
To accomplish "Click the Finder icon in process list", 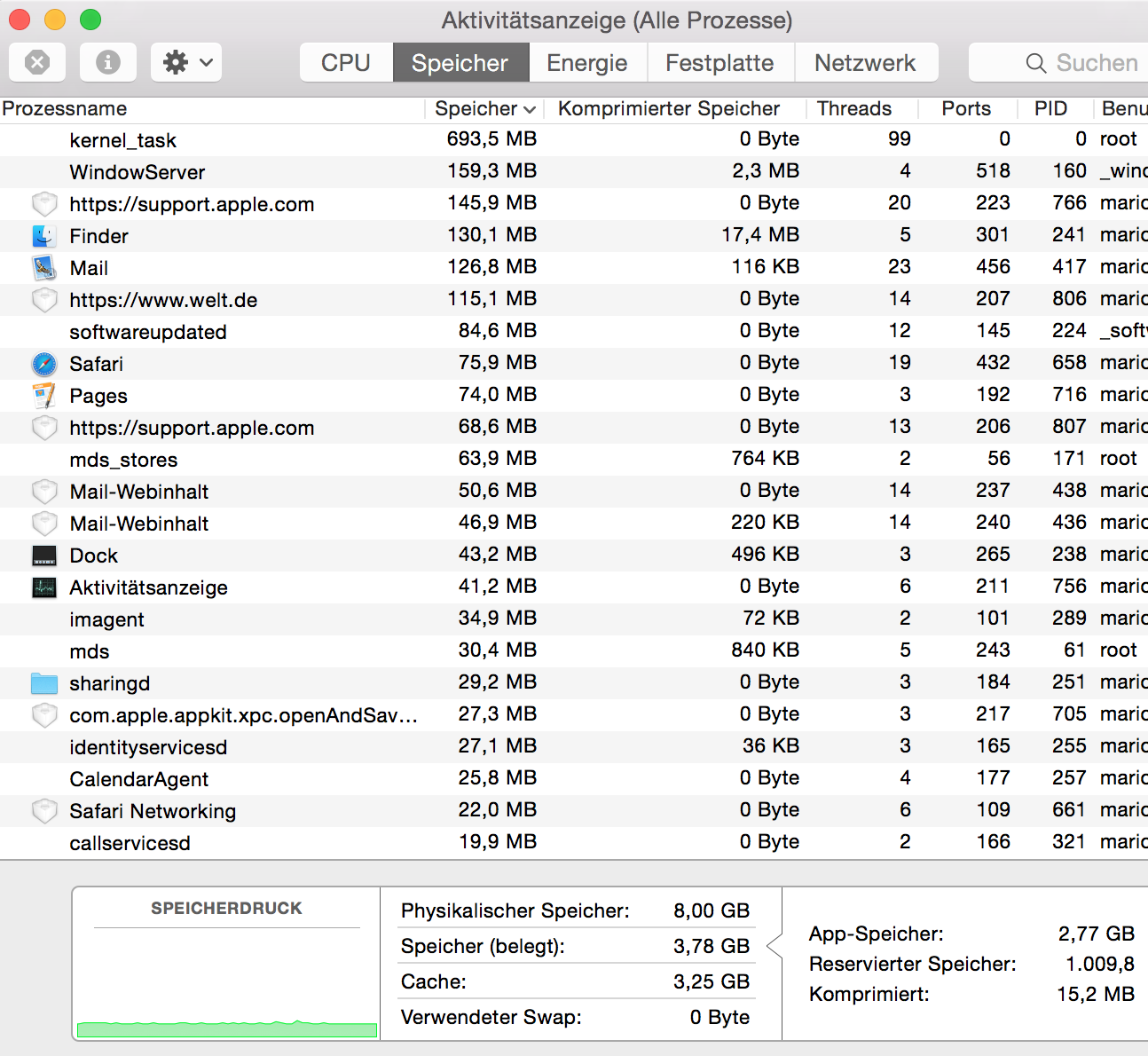I will coord(44,236).
